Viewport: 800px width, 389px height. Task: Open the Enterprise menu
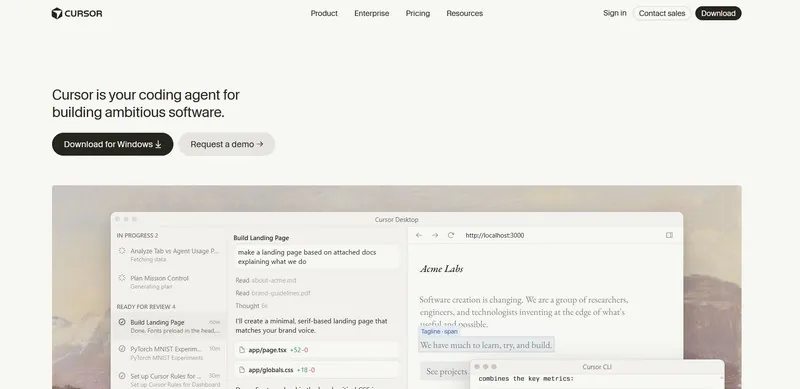371,13
